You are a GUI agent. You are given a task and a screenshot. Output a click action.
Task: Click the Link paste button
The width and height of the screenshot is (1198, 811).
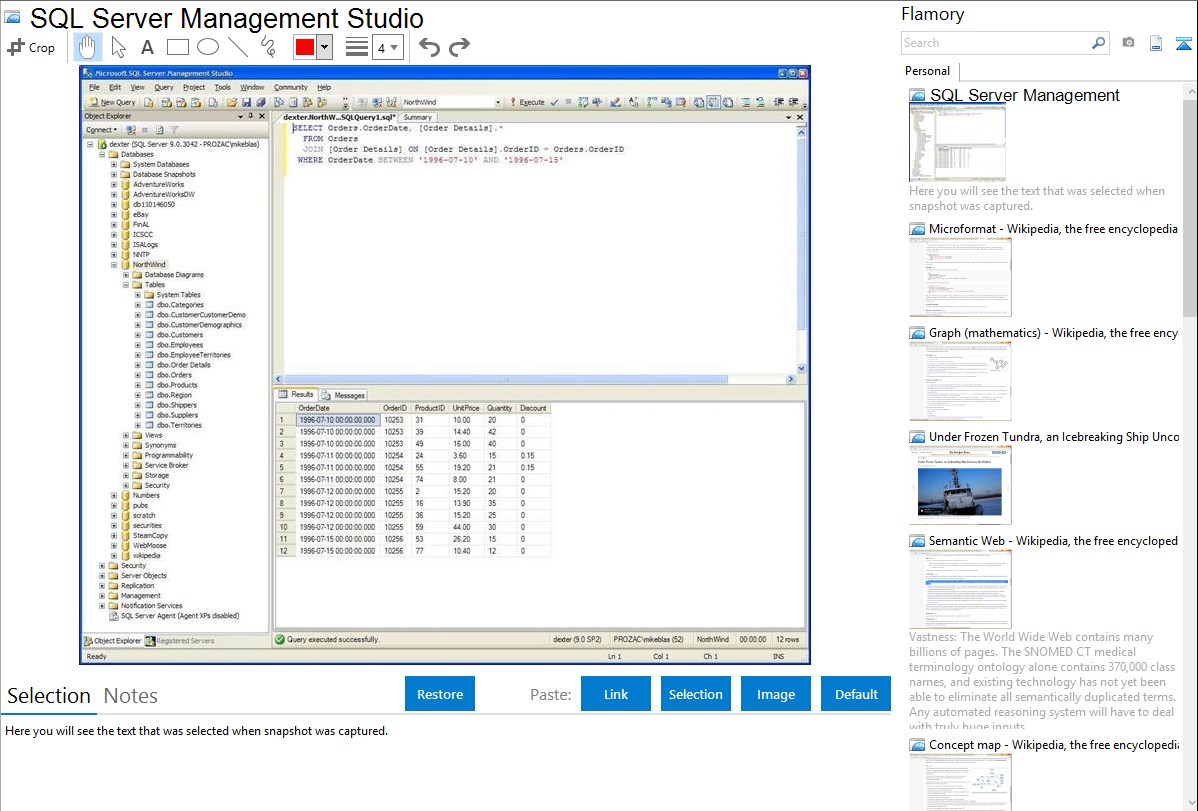pos(616,694)
